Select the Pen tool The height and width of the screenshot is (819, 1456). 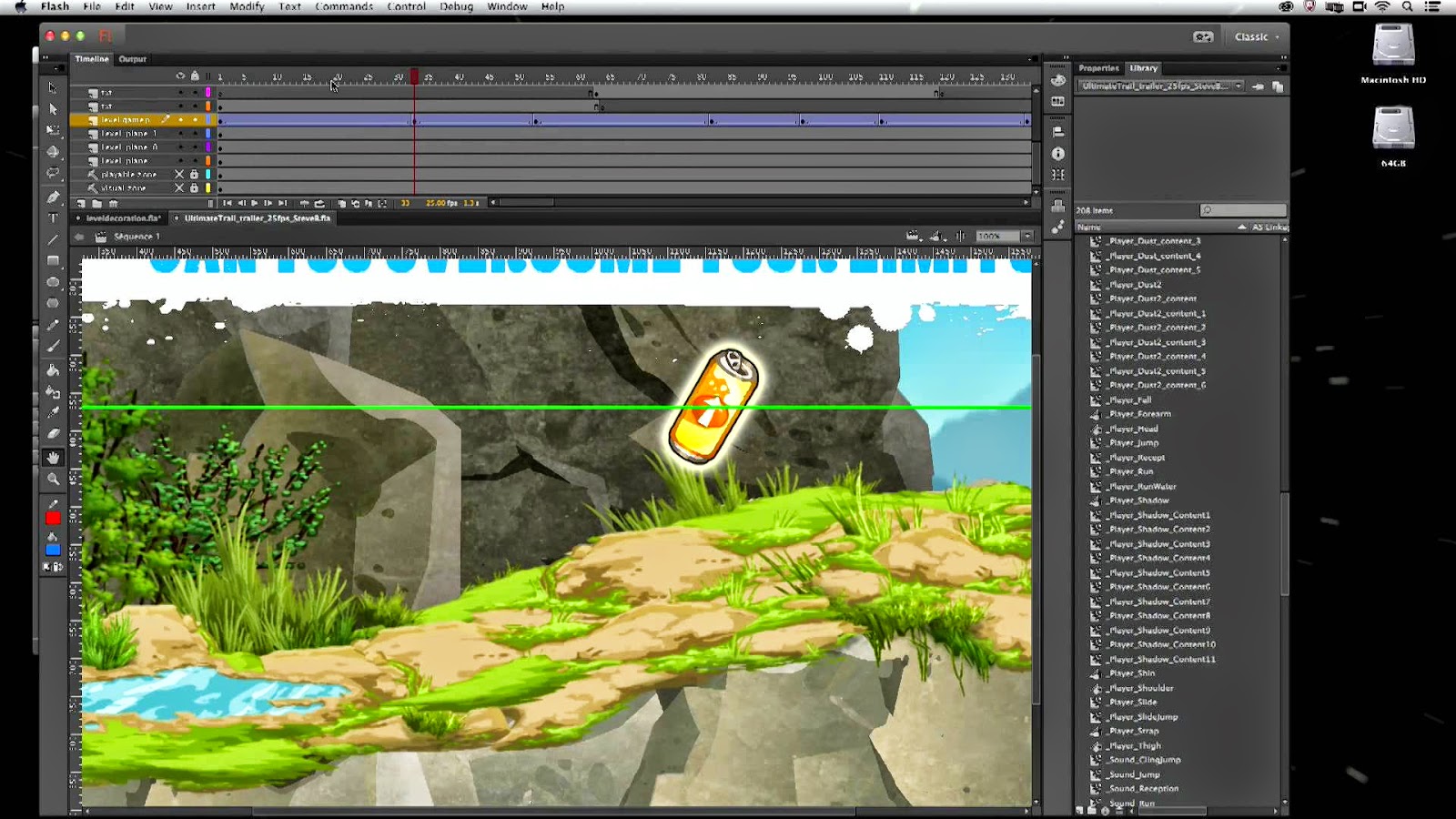tap(53, 197)
